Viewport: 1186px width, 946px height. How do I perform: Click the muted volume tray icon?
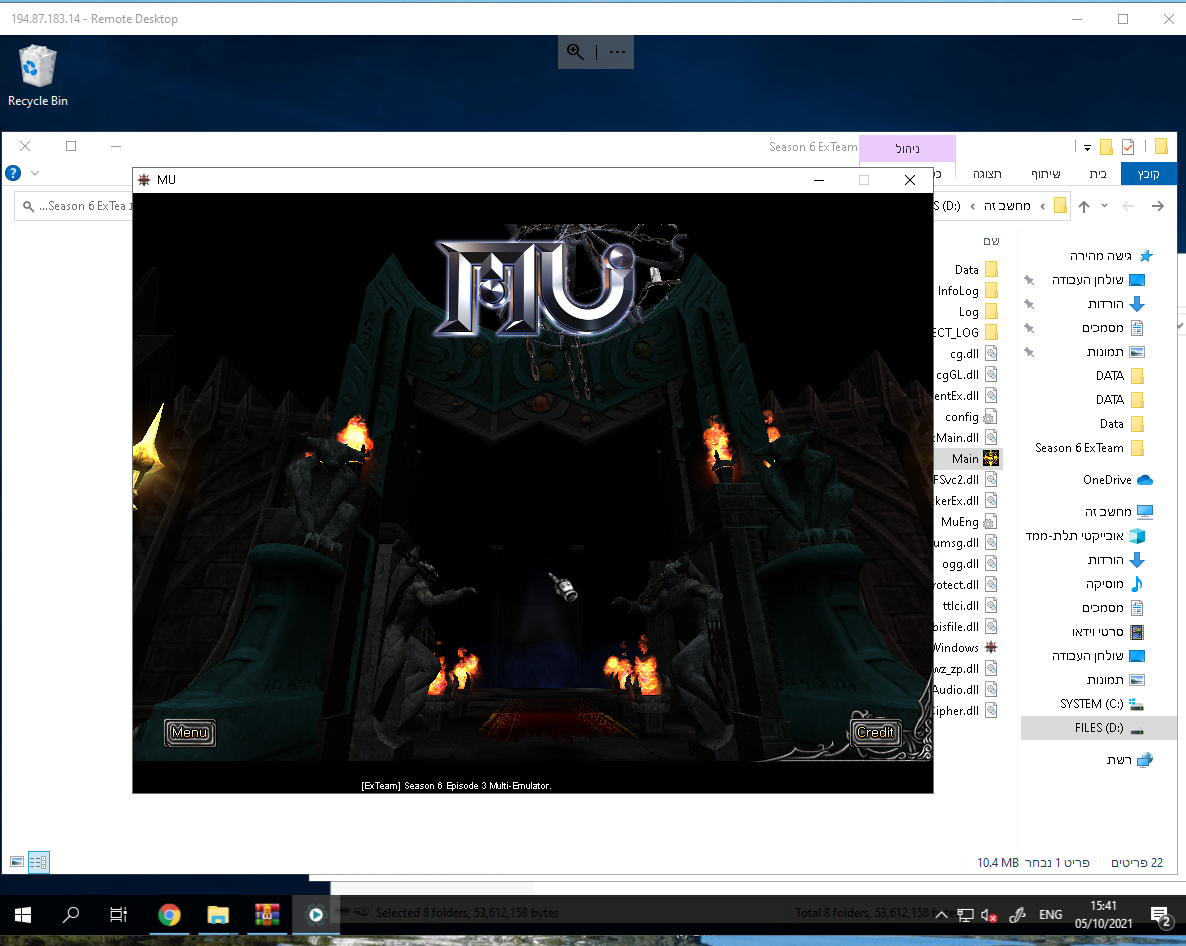(x=988, y=915)
